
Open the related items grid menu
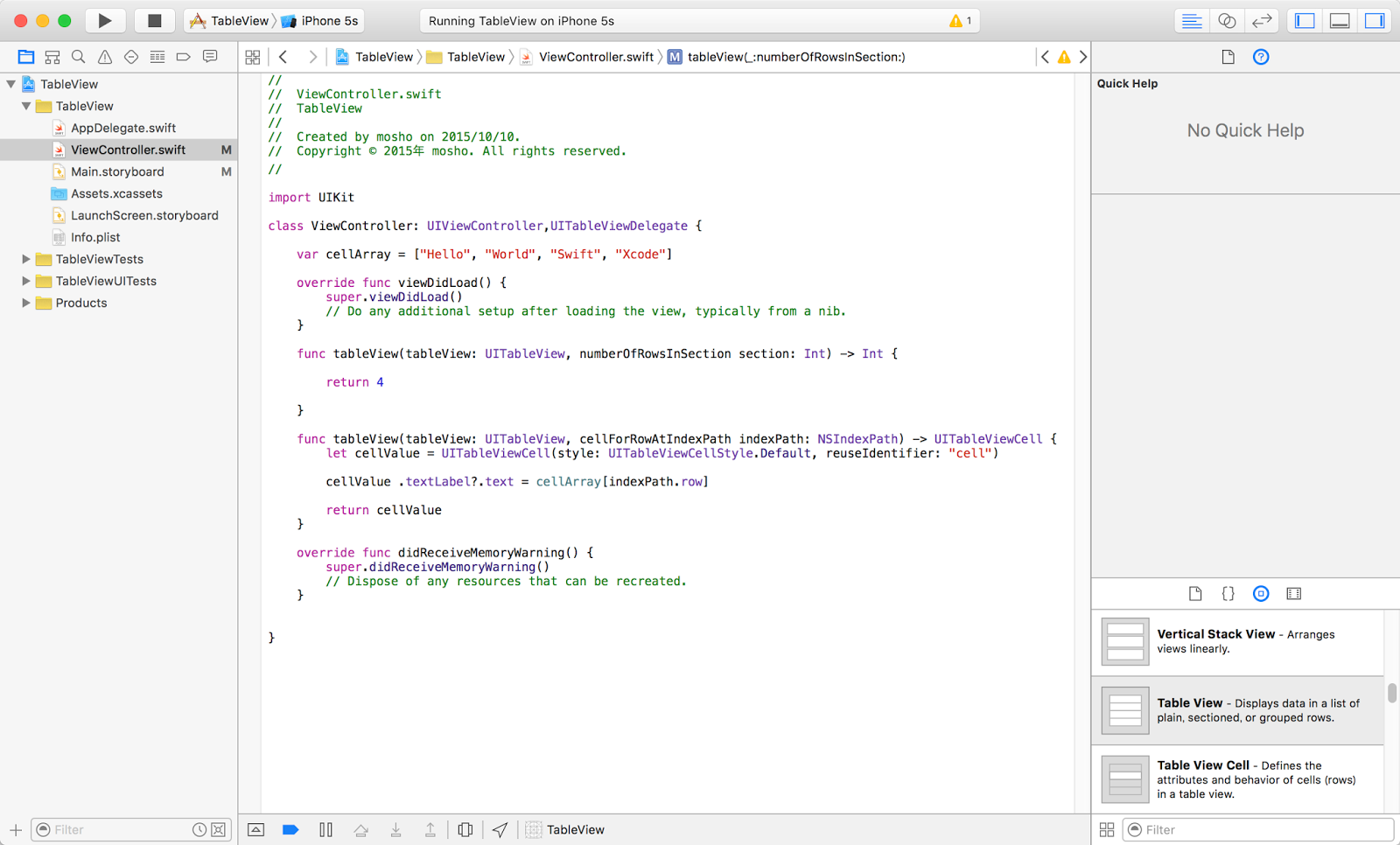click(253, 57)
